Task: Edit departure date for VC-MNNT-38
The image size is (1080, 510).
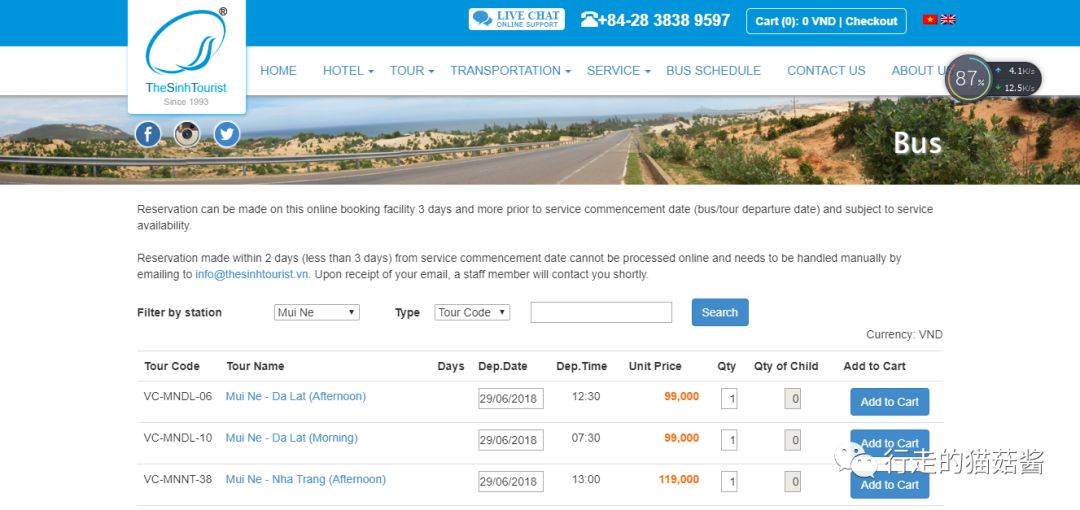Action: (510, 481)
